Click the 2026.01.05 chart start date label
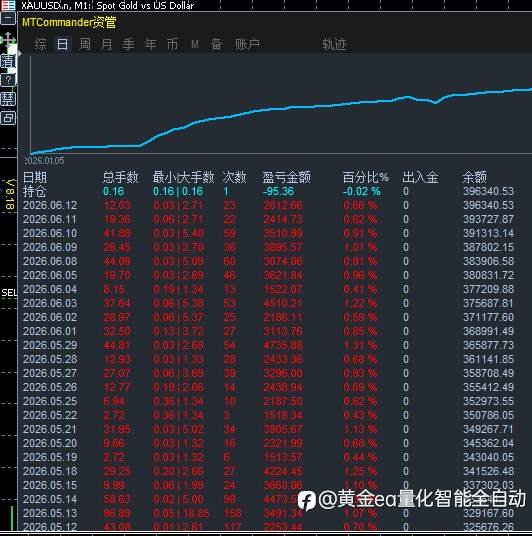The height and width of the screenshot is (536, 532). (x=44, y=161)
